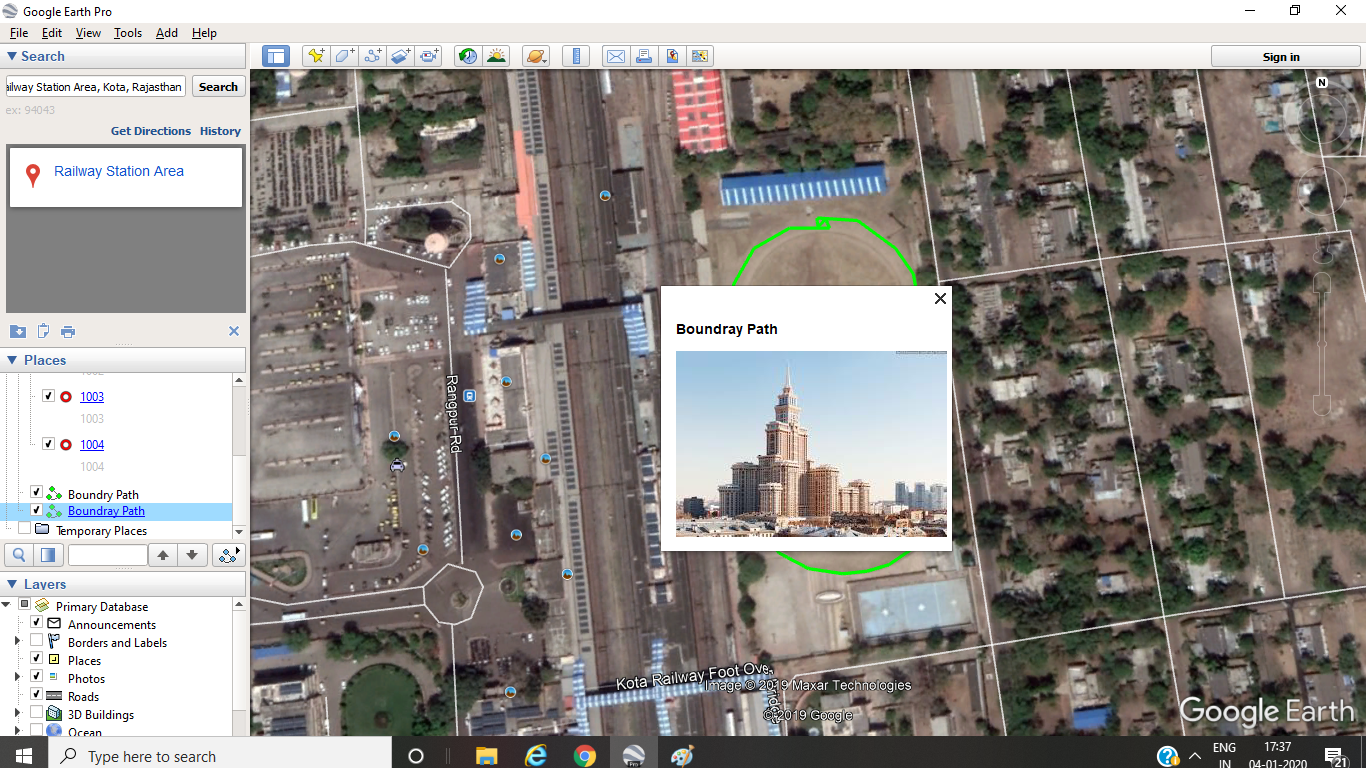Click the Add Placemark pushpin icon
The height and width of the screenshot is (768, 1366).
(x=316, y=56)
